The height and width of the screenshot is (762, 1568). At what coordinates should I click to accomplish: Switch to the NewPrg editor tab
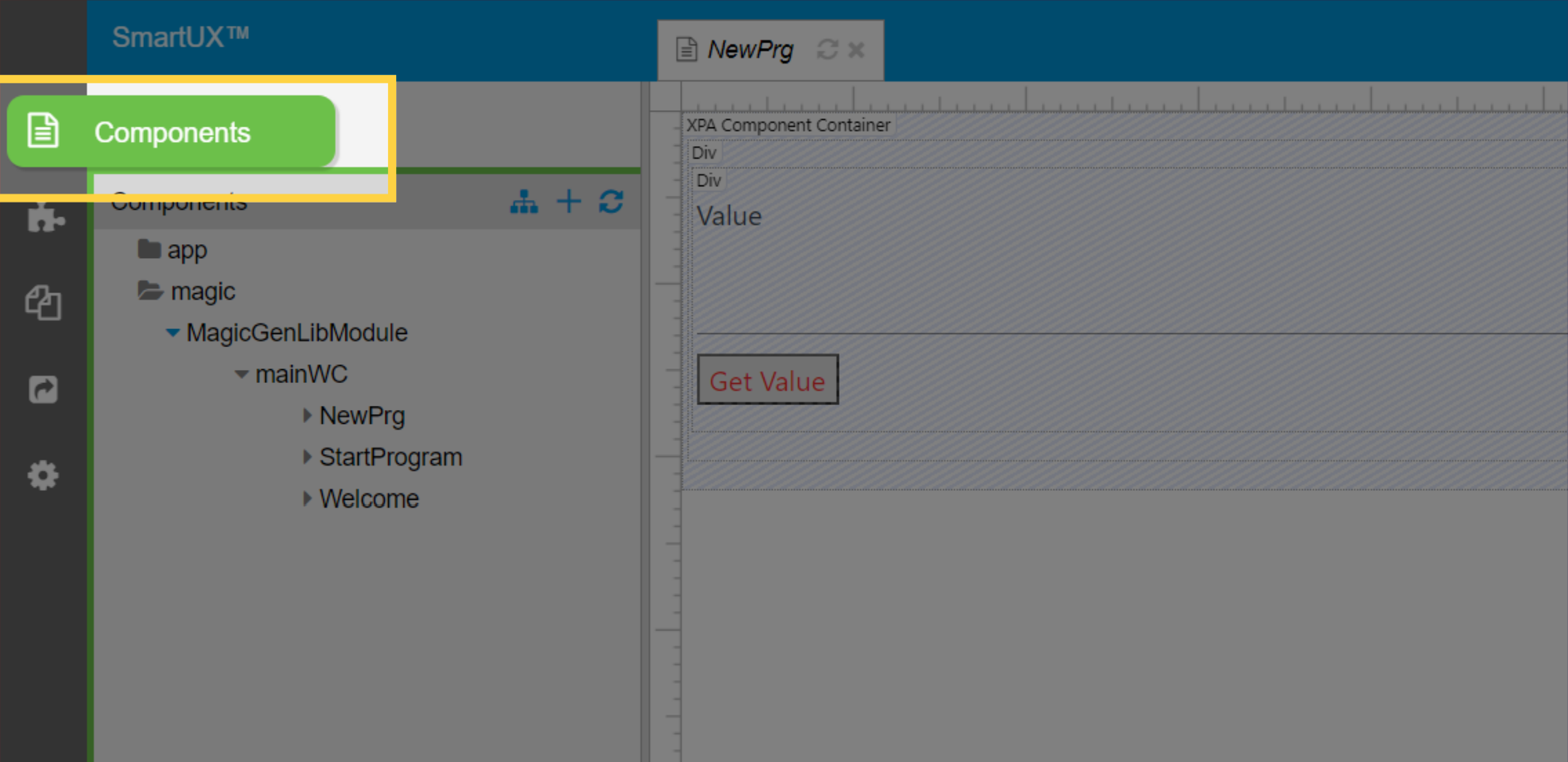[749, 50]
